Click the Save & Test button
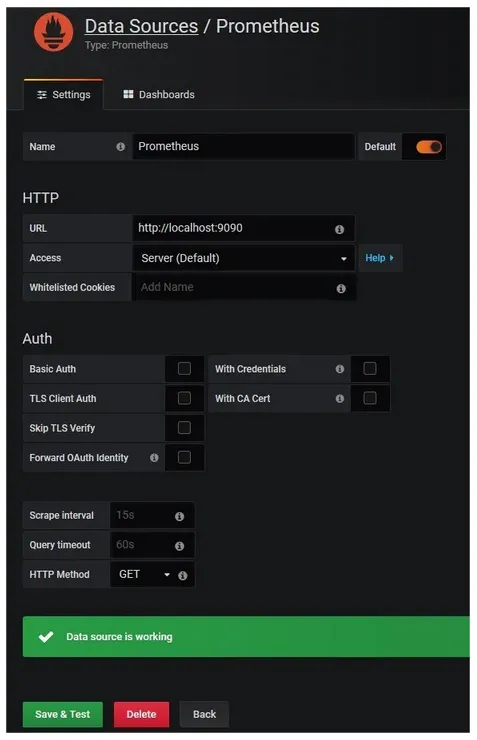 tap(62, 715)
